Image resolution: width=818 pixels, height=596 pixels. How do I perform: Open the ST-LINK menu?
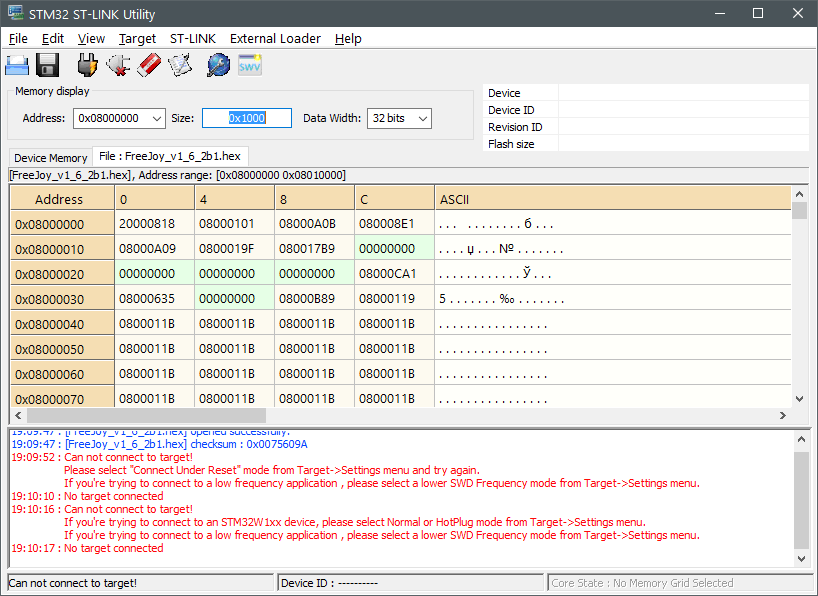[192, 38]
